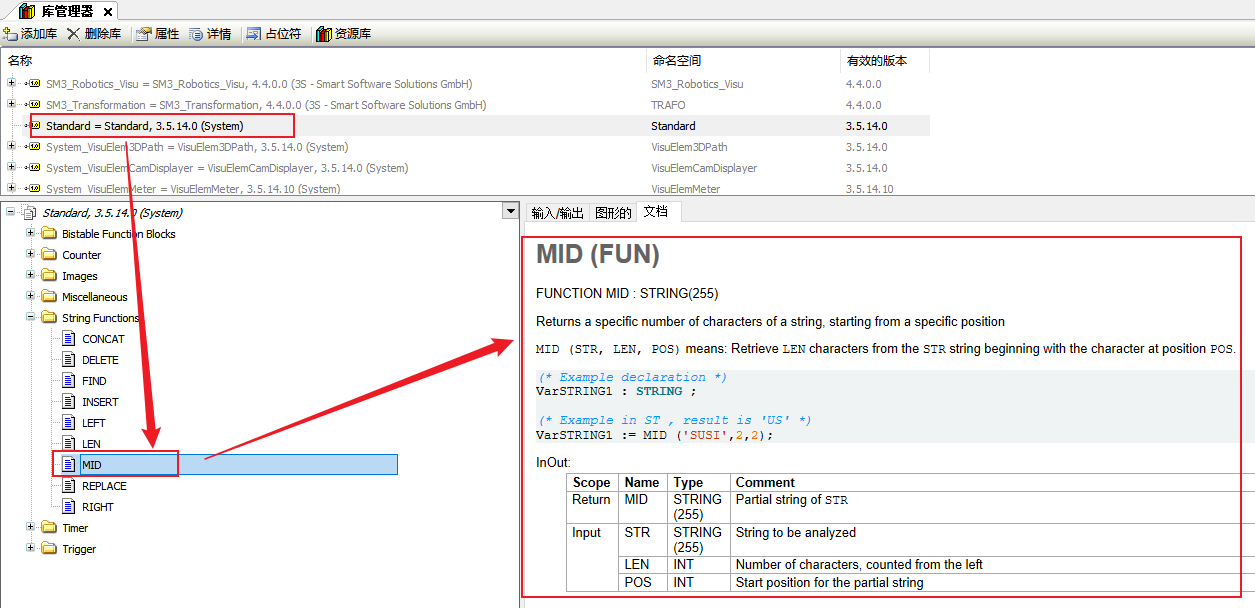Collapse the String Functions folder
The height and width of the screenshot is (608, 1255).
coord(31,317)
